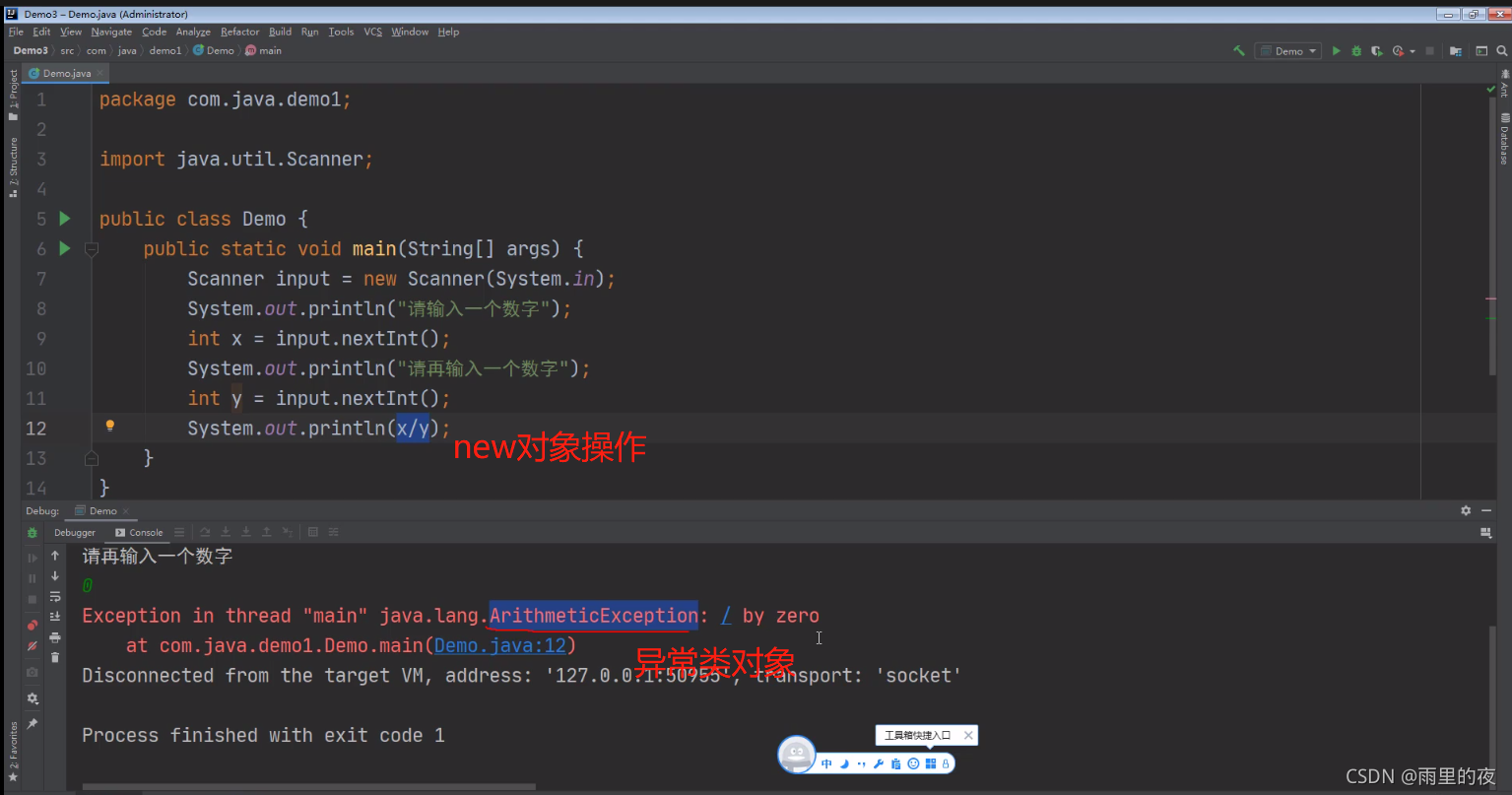Screen dimensions: 1512x795
Task: Close the 工具箱快捷入口 popup
Action: (x=968, y=735)
